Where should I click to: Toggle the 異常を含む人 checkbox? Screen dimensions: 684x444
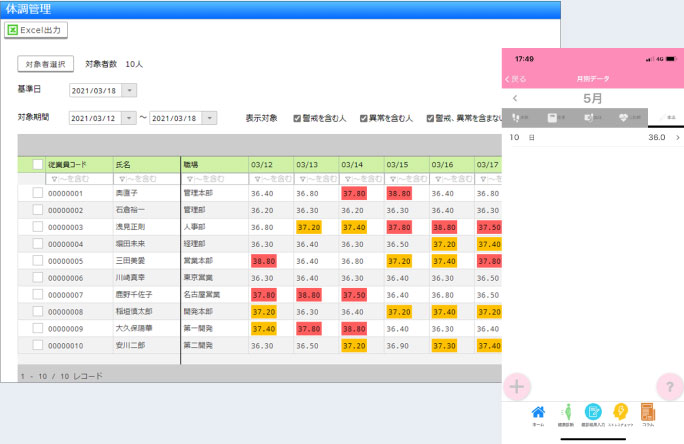pos(364,118)
